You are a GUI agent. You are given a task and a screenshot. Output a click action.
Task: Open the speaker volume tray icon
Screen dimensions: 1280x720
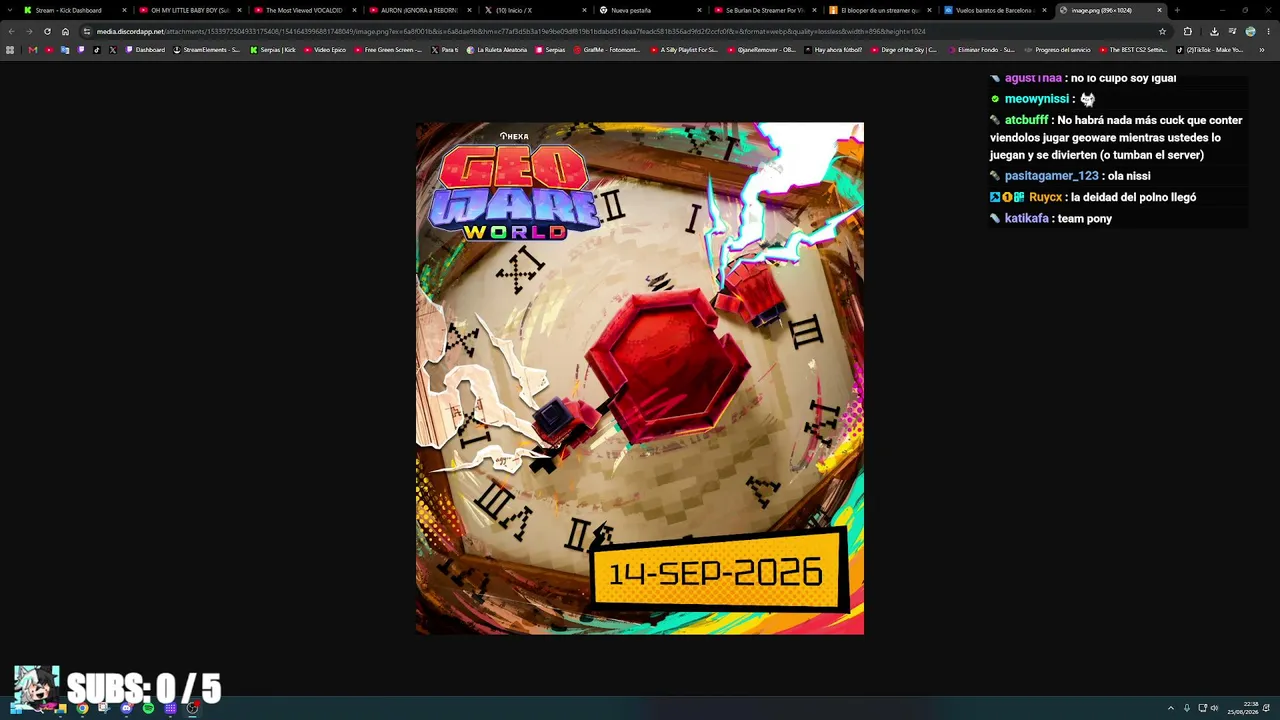pyautogui.click(x=1215, y=709)
